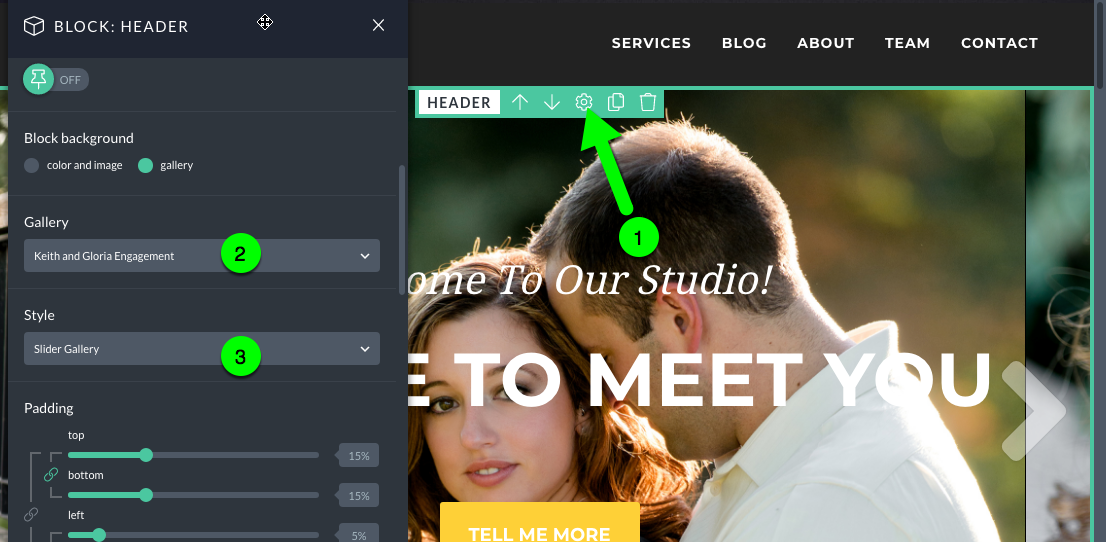Duplicate the Header block
The height and width of the screenshot is (542, 1106).
[616, 102]
